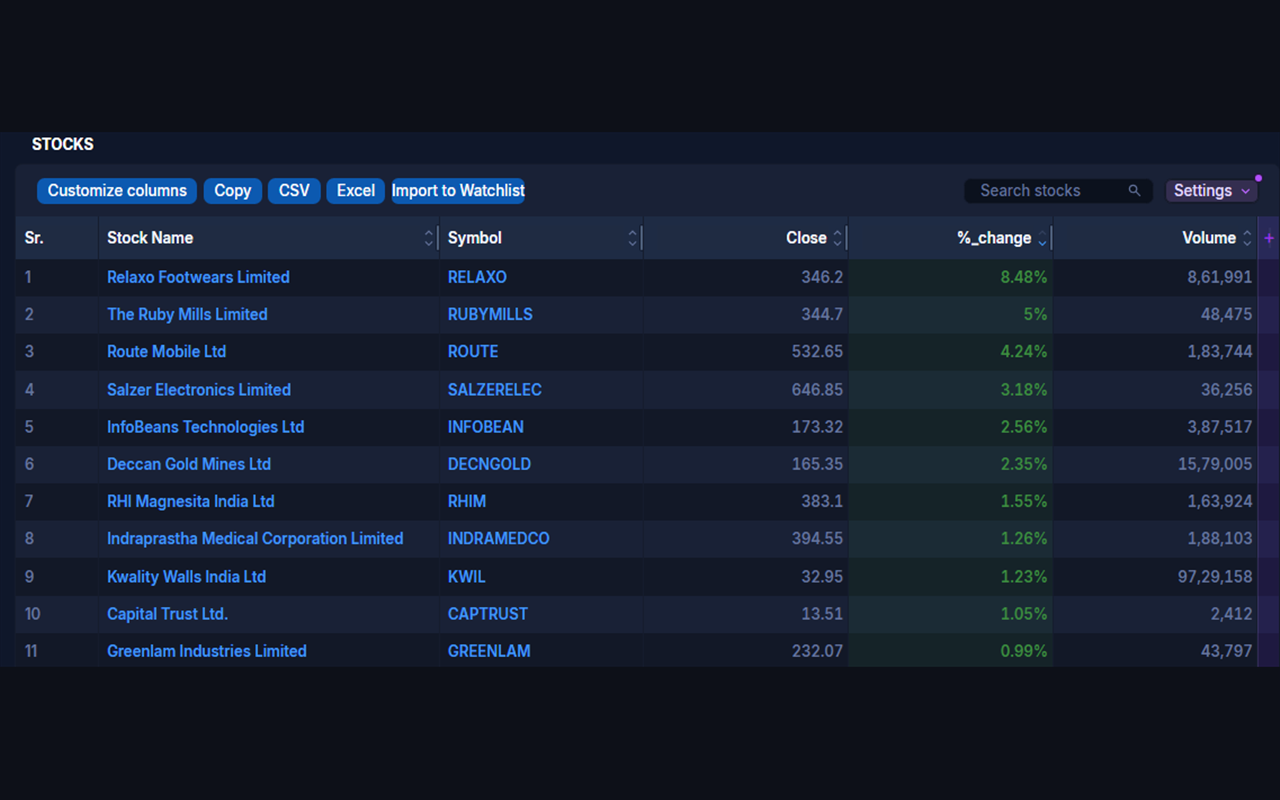Select close price 532.65
The width and height of the screenshot is (1280, 800).
[x=817, y=352]
